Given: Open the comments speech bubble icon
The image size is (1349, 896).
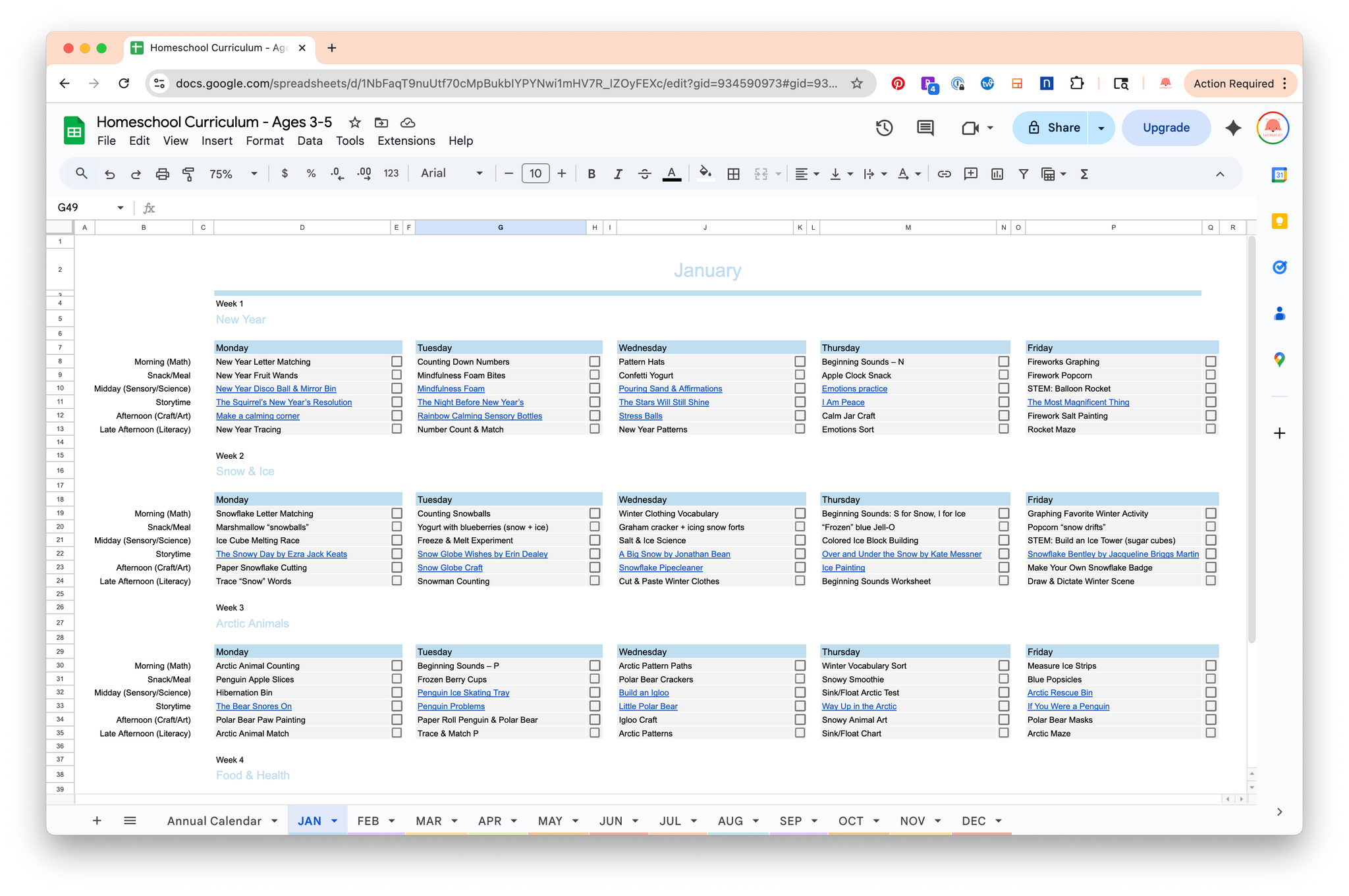Looking at the screenshot, I should coord(925,128).
